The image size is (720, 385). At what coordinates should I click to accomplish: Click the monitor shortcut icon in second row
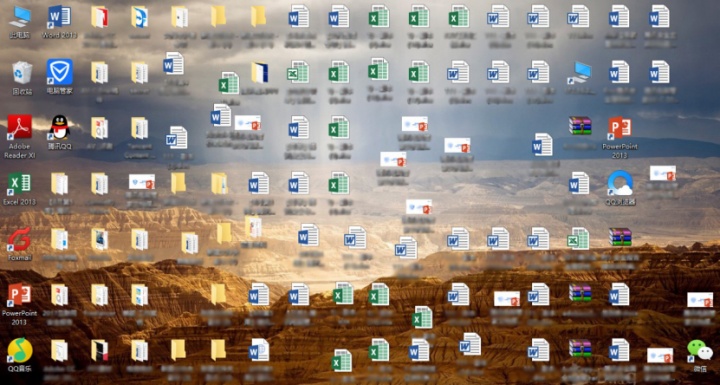pos(579,73)
